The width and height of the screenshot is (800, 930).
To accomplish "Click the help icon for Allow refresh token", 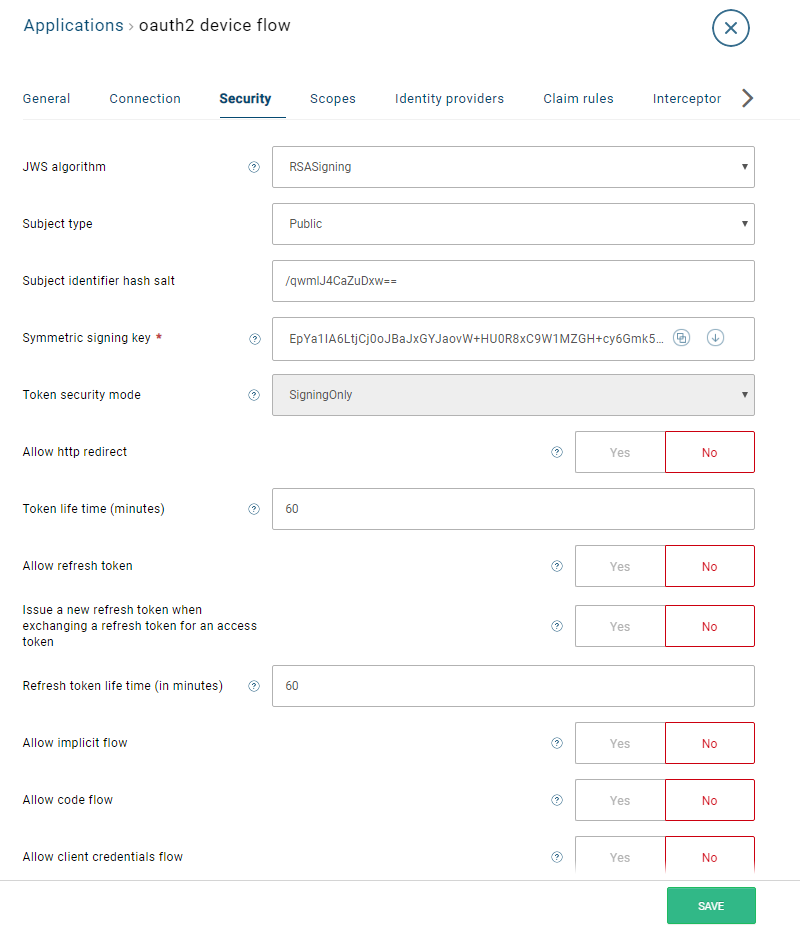I will coord(557,566).
